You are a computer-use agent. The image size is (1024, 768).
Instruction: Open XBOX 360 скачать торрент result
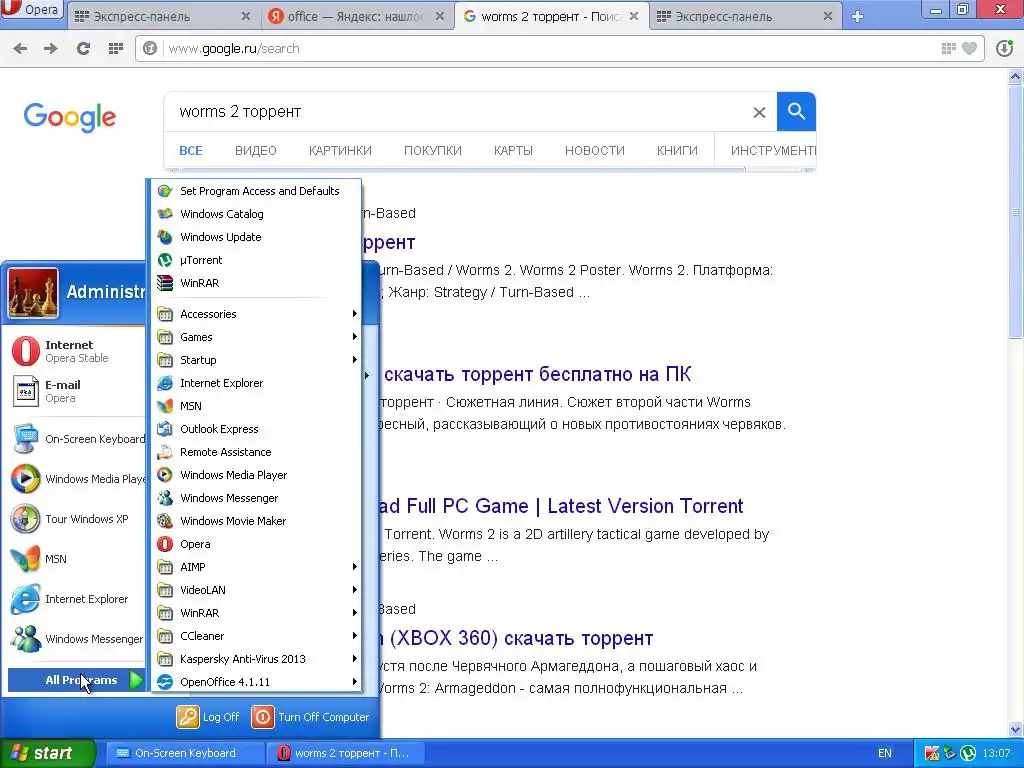516,638
